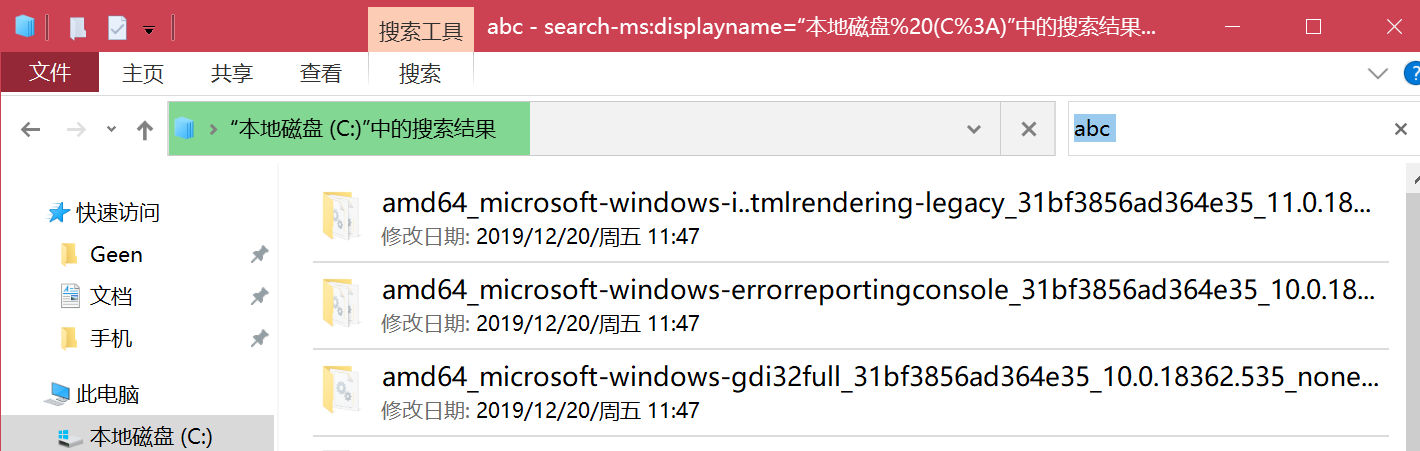Switch to the 共享 ribbon tab

232,73
